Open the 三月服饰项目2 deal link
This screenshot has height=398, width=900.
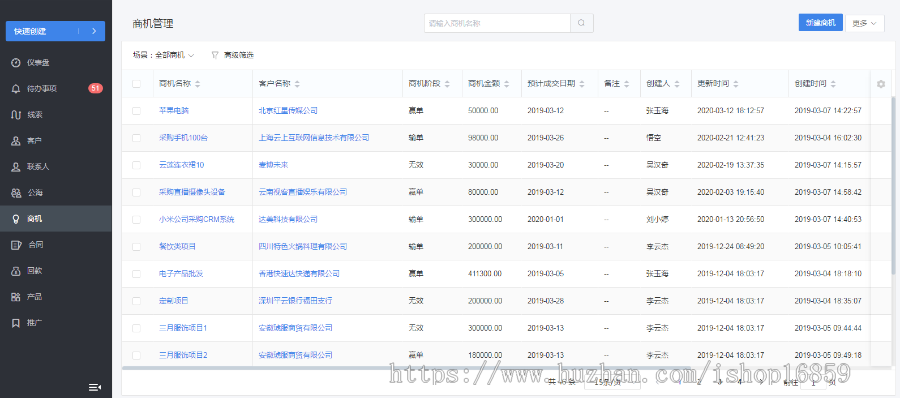(x=183, y=355)
